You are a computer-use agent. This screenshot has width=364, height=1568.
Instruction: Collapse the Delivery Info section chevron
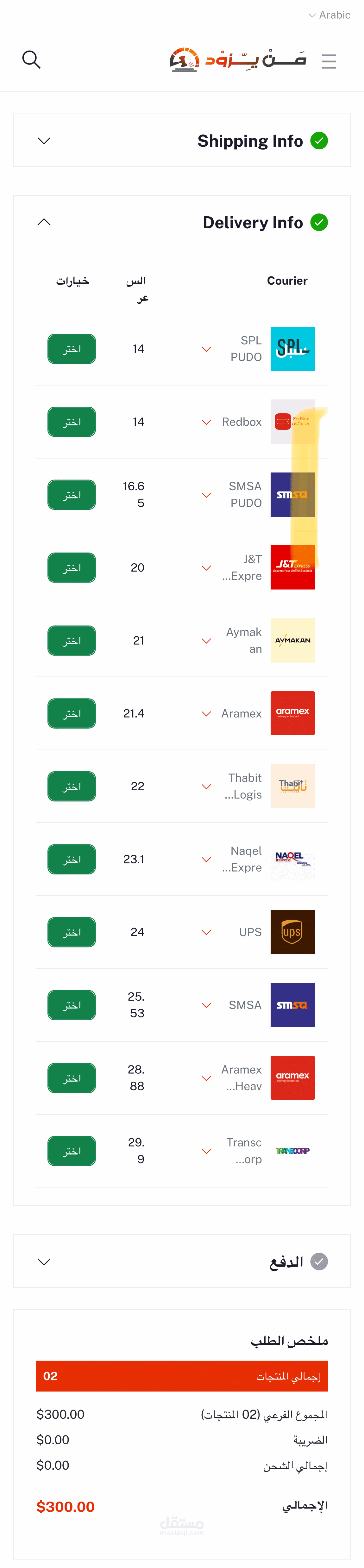pos(44,222)
